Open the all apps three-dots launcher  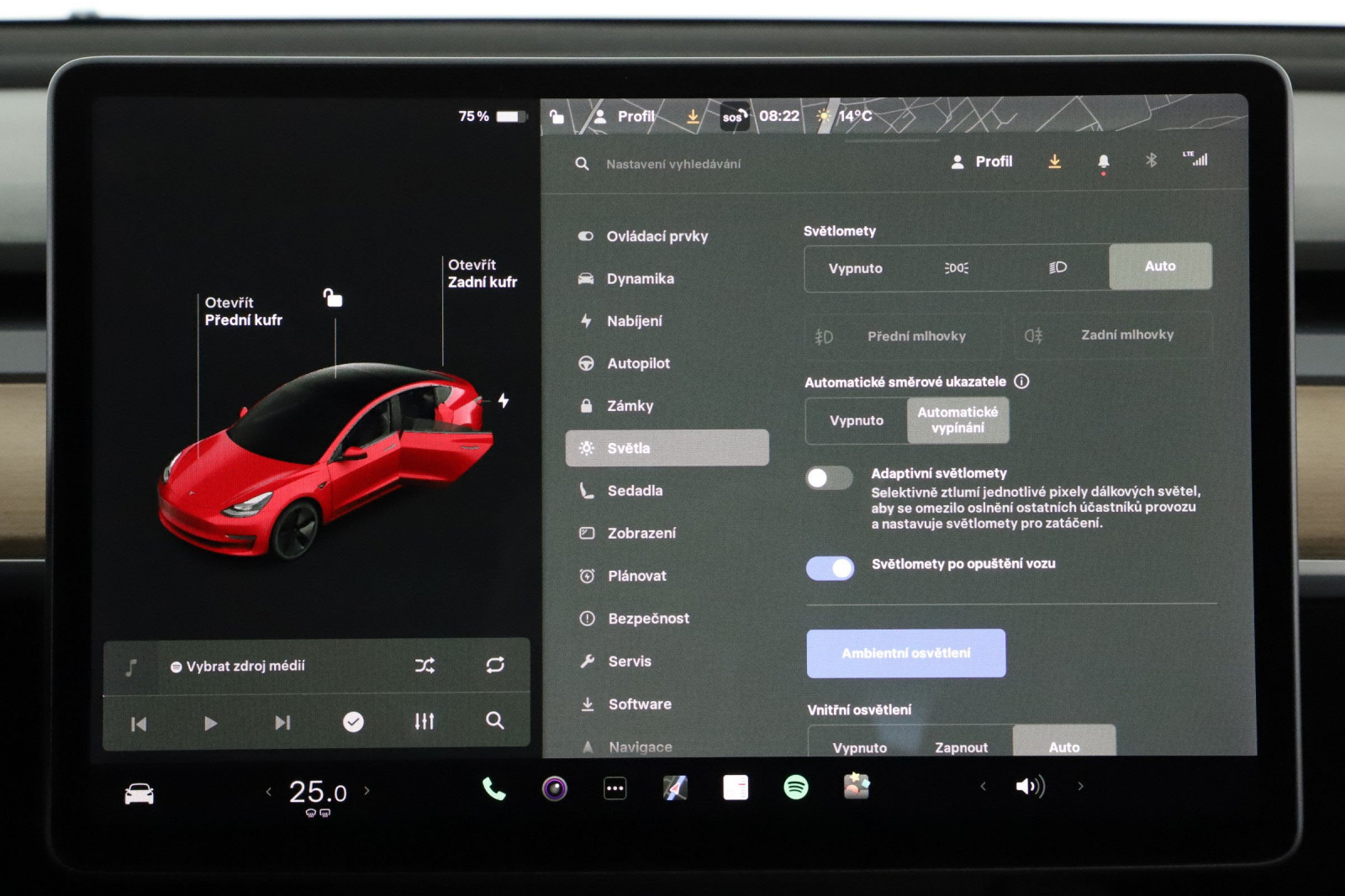click(615, 788)
